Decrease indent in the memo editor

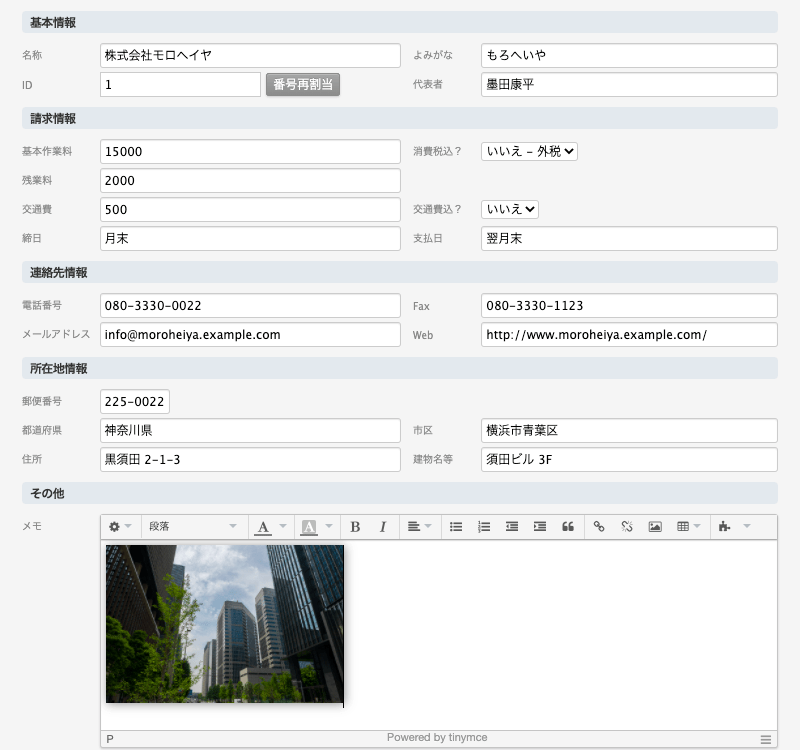[x=512, y=527]
